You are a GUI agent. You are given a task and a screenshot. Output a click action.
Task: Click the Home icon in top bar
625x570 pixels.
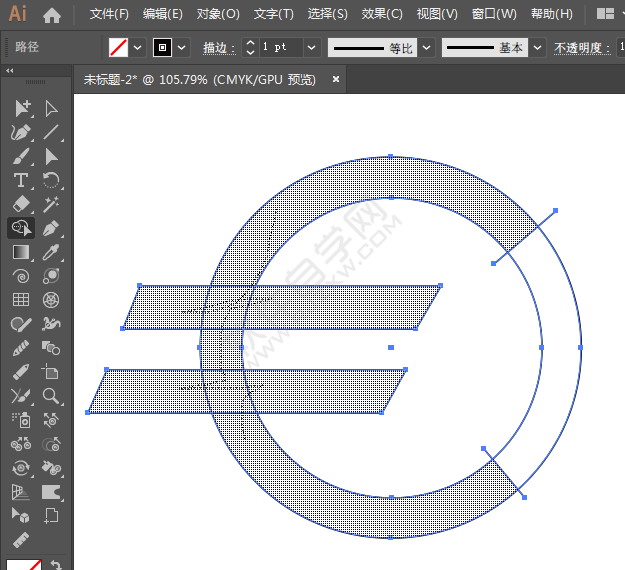[x=52, y=14]
